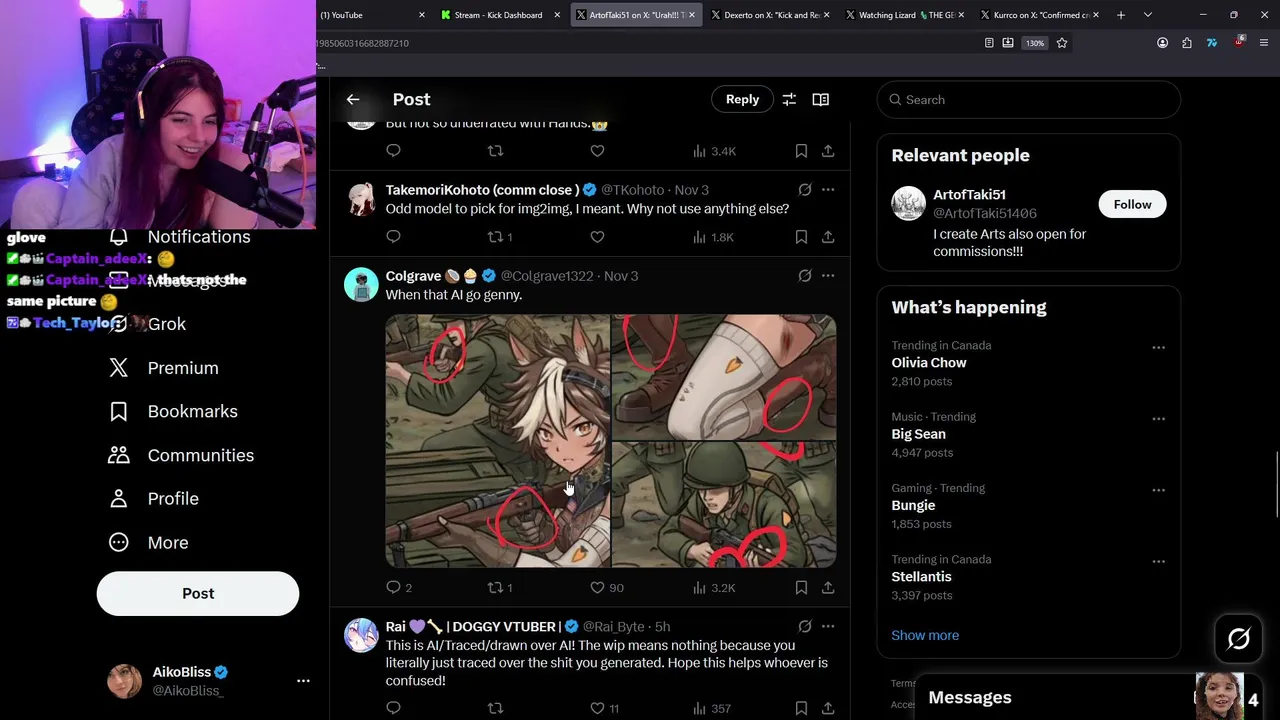Bookmark Rai's comment
This screenshot has height=720, width=1280.
[801, 708]
